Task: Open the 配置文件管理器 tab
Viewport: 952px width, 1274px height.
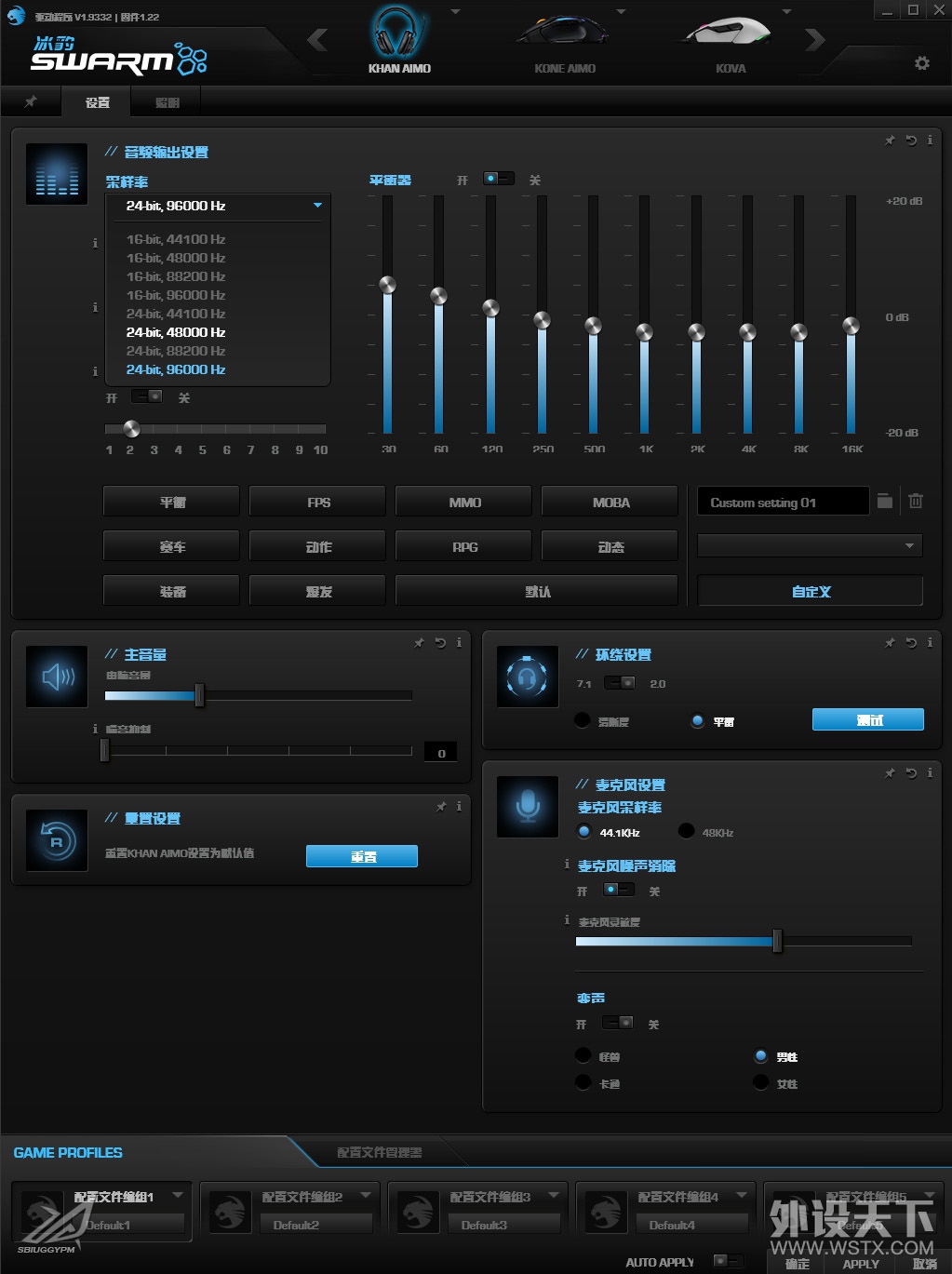Action: (x=379, y=1152)
